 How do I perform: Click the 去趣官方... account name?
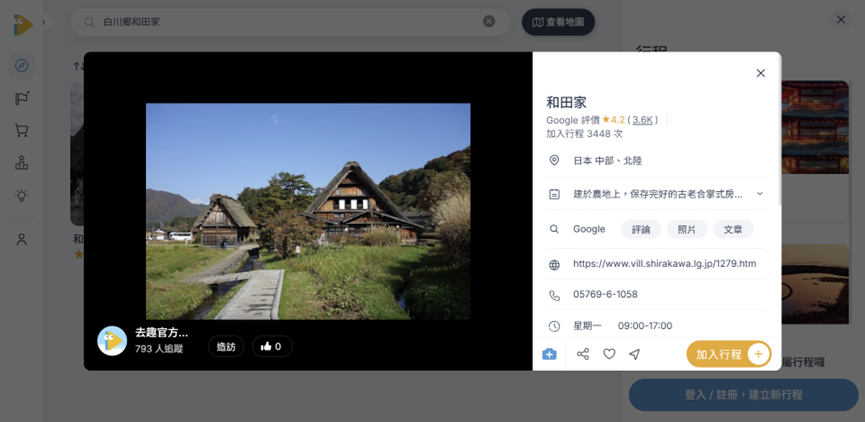pyautogui.click(x=162, y=333)
